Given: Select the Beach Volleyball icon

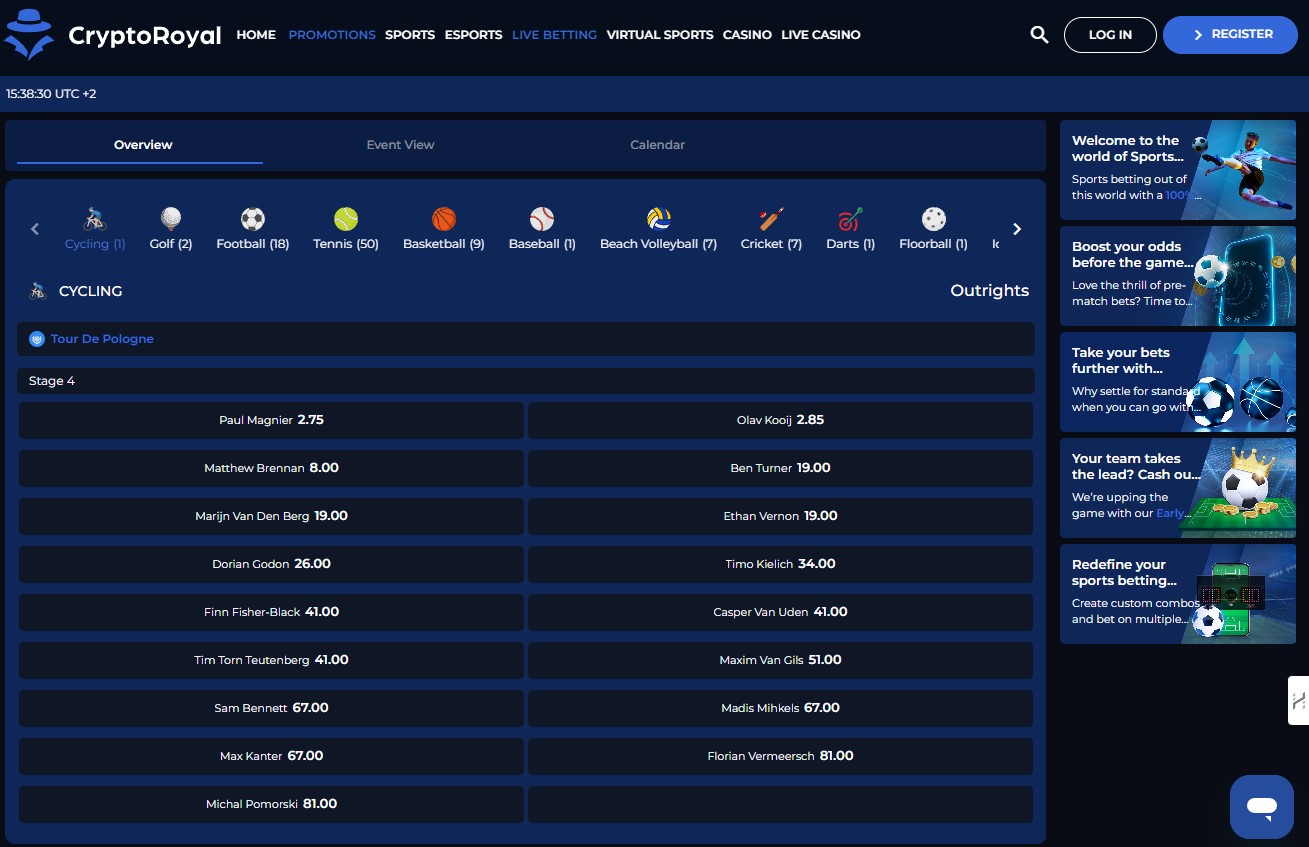Looking at the screenshot, I should [x=658, y=219].
